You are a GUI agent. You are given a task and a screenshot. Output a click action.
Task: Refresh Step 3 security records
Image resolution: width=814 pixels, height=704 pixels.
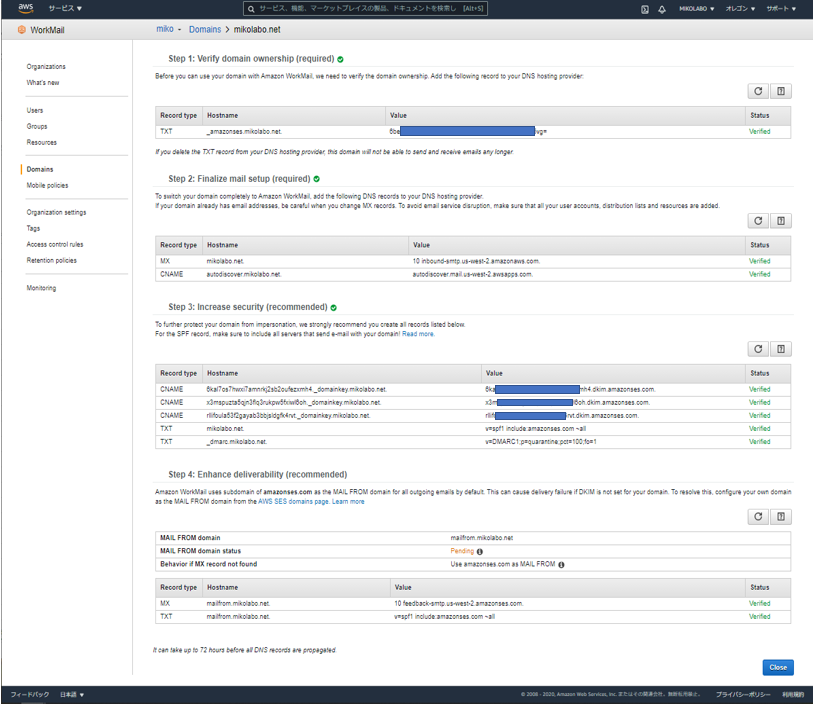(x=758, y=349)
